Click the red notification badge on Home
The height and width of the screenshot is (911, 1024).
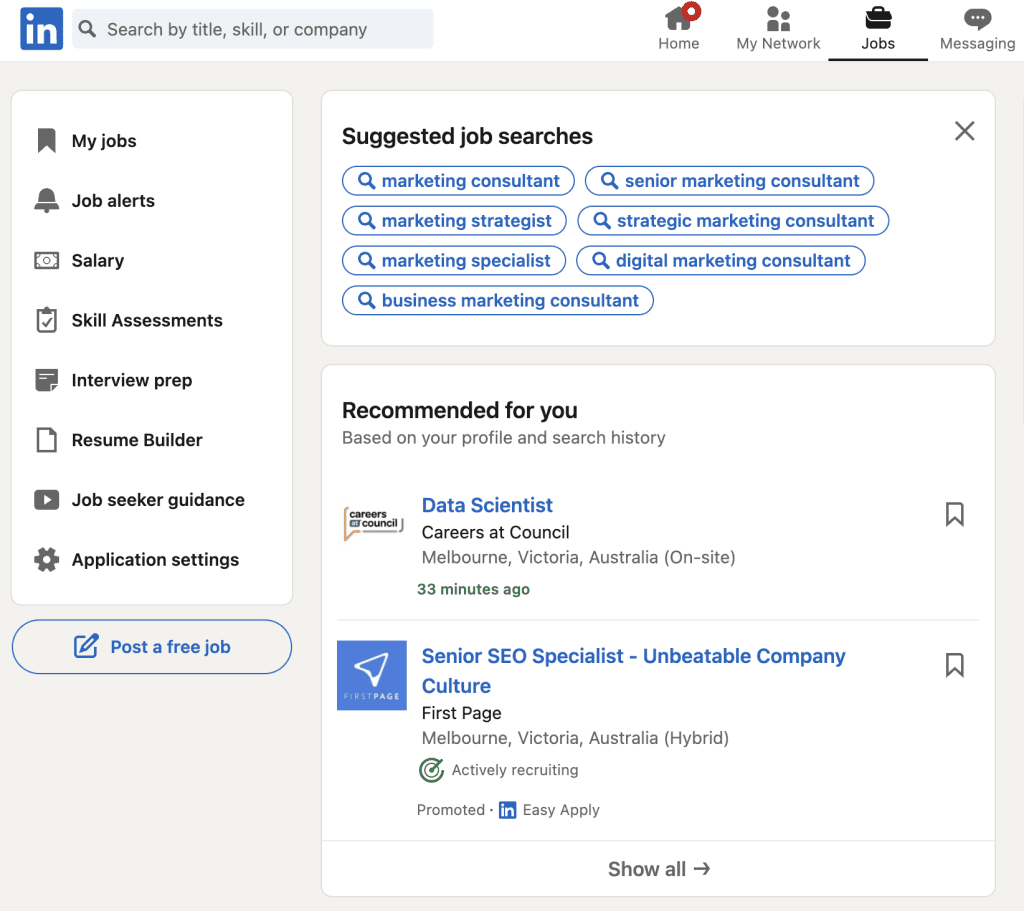[x=692, y=11]
